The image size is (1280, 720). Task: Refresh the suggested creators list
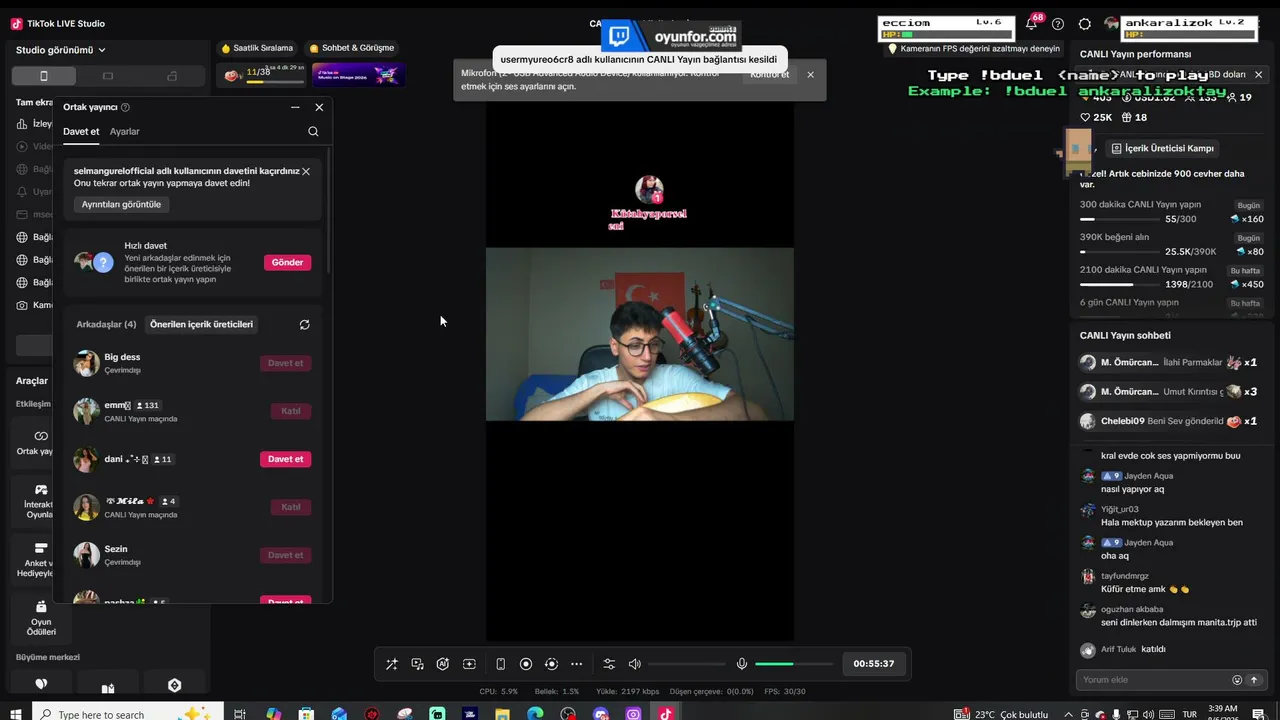pos(305,324)
